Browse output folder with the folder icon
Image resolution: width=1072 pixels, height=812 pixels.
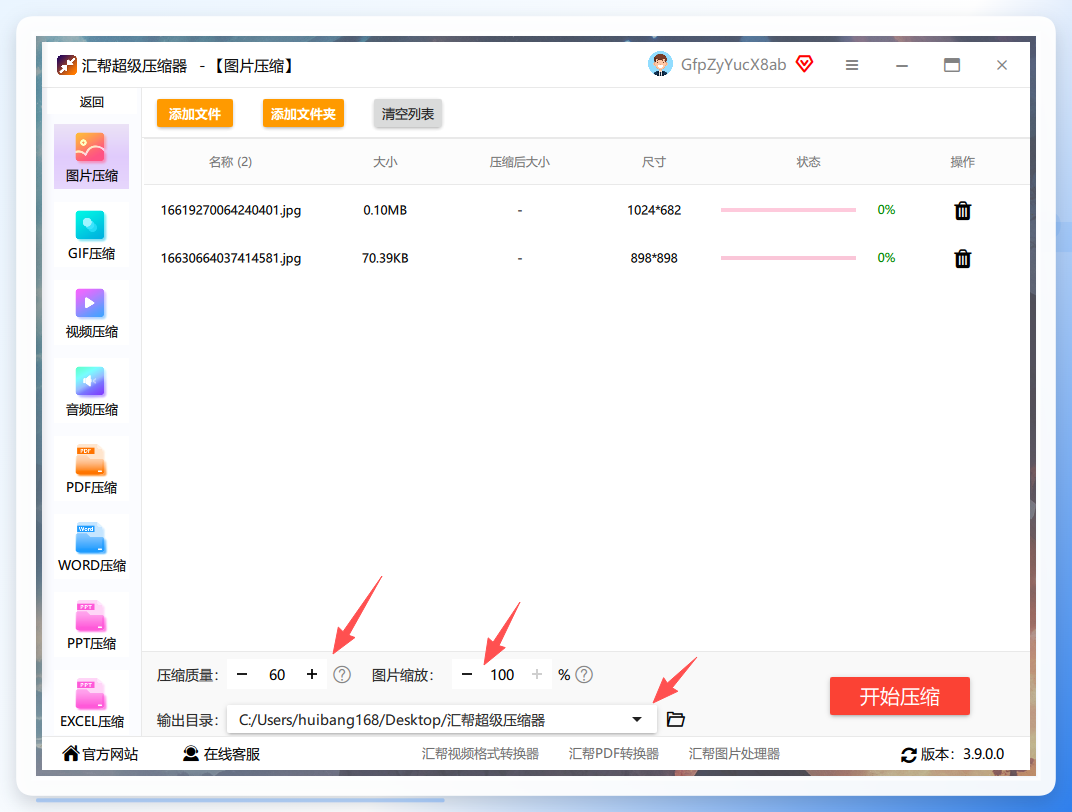[675, 720]
